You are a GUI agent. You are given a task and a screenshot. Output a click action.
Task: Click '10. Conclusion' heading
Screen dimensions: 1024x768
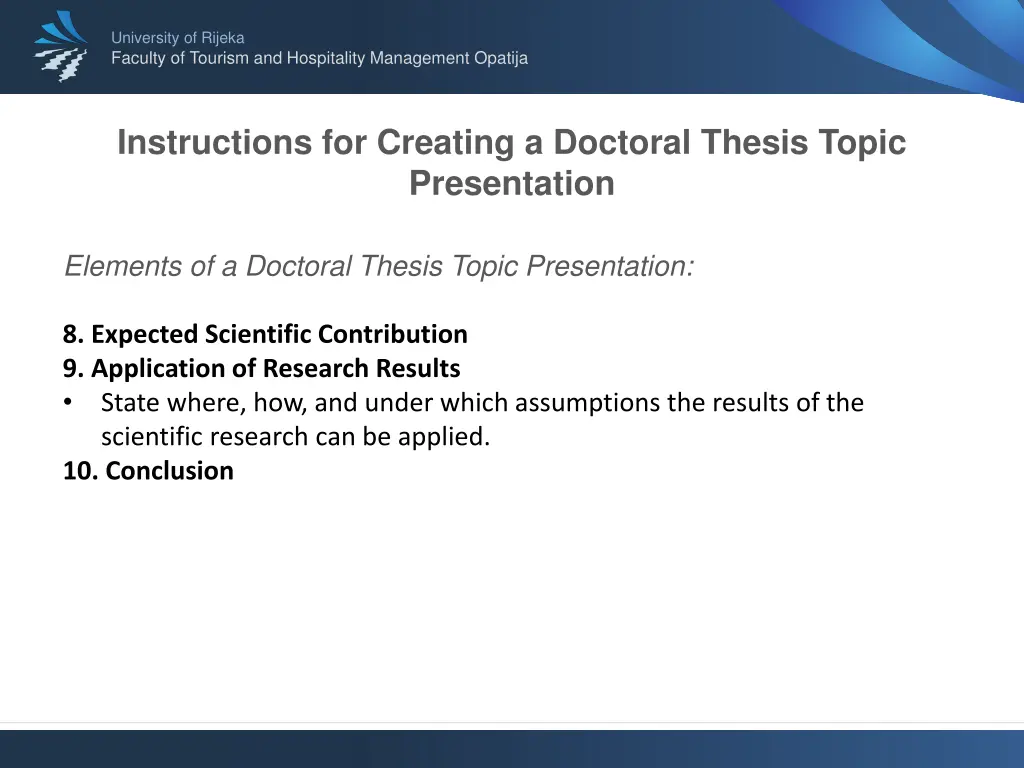point(148,470)
